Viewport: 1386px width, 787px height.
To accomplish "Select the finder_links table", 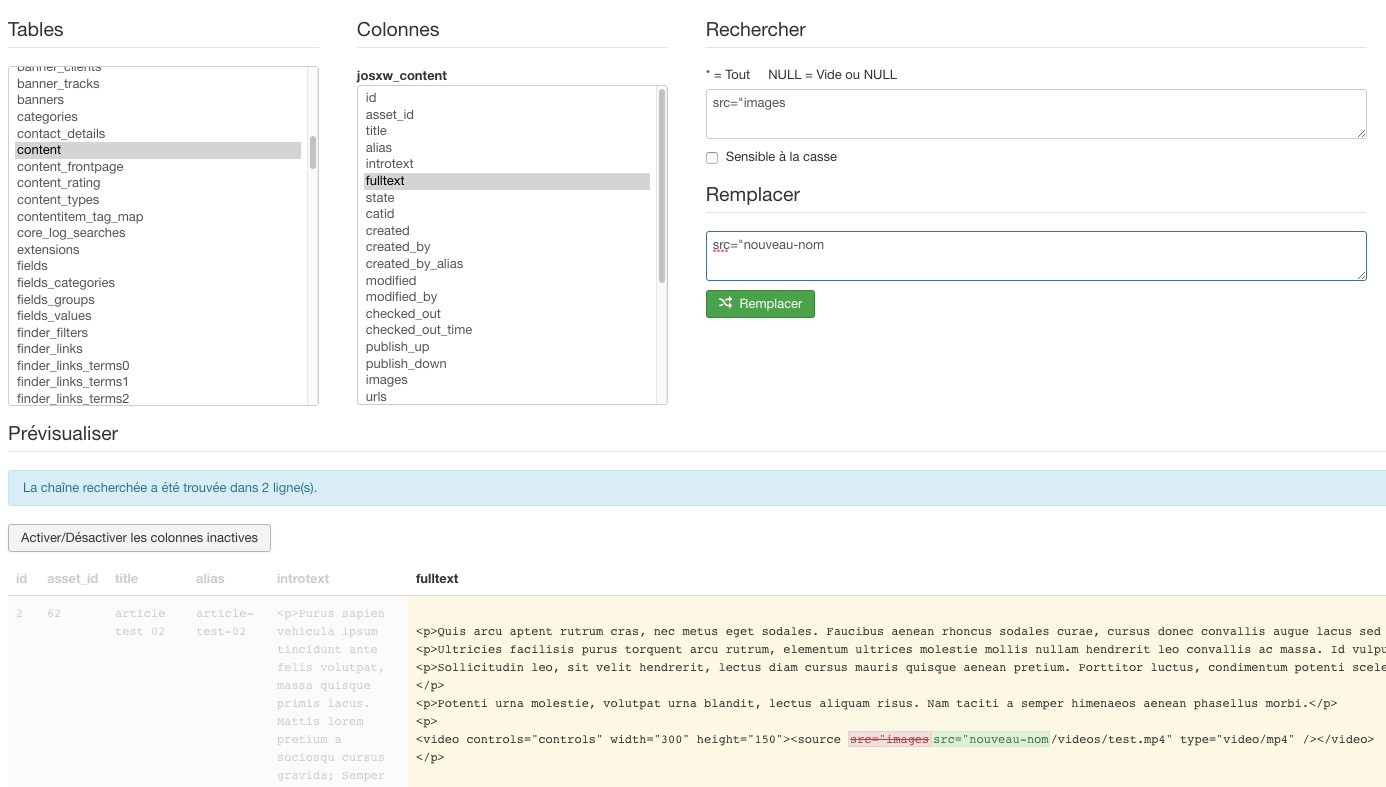I will click(x=158, y=349).
